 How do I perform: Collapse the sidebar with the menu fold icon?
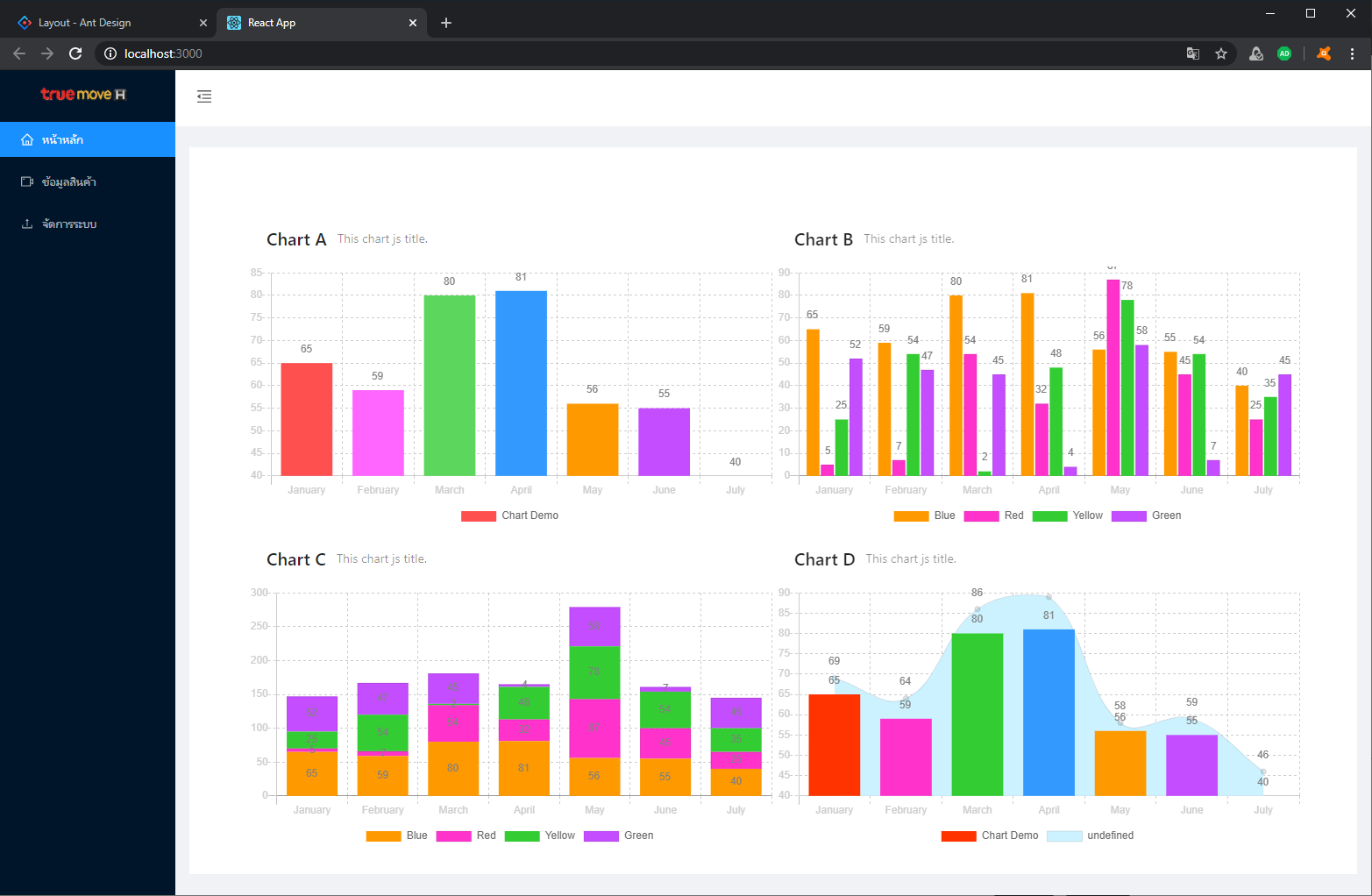coord(204,96)
